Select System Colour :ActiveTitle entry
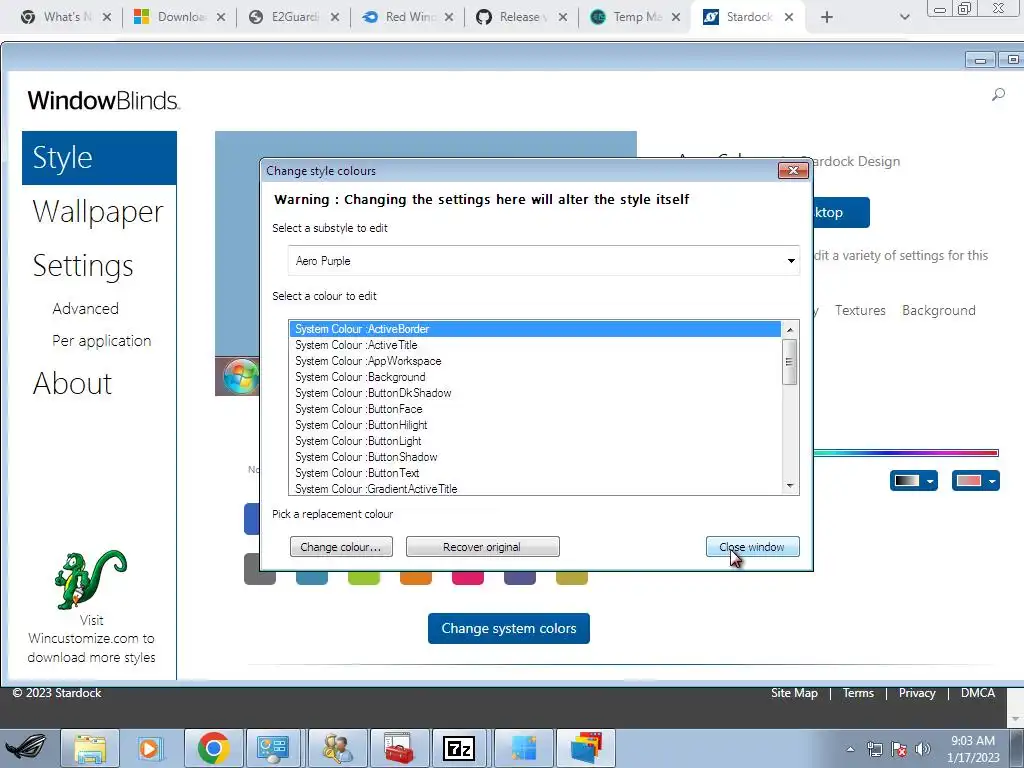 tap(535, 345)
